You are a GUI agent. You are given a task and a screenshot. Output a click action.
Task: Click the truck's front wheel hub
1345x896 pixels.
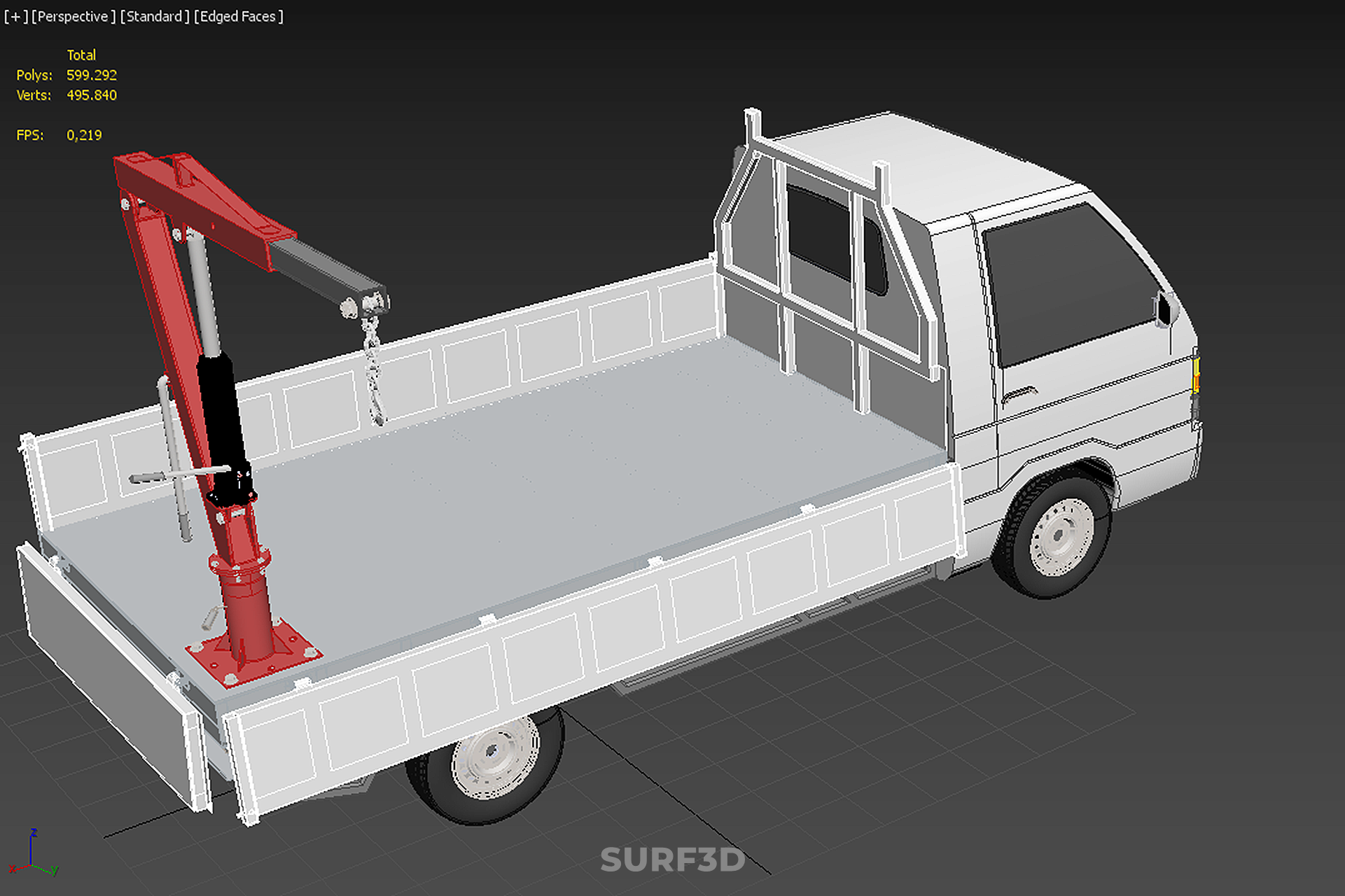click(1059, 535)
